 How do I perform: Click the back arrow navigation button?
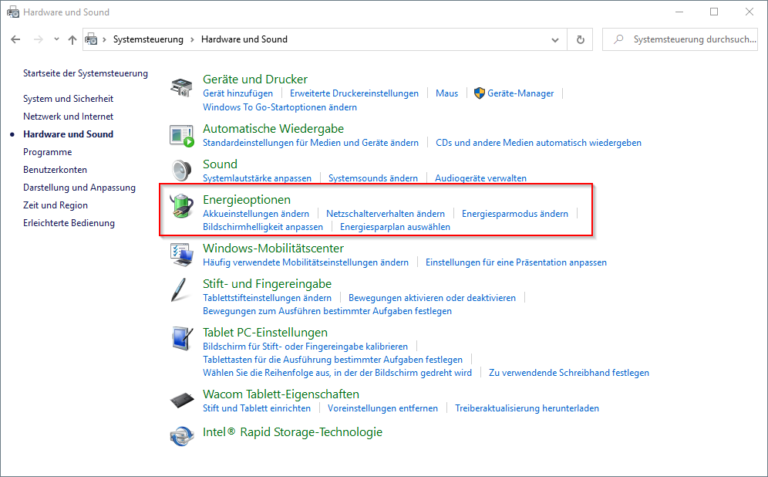(16, 40)
